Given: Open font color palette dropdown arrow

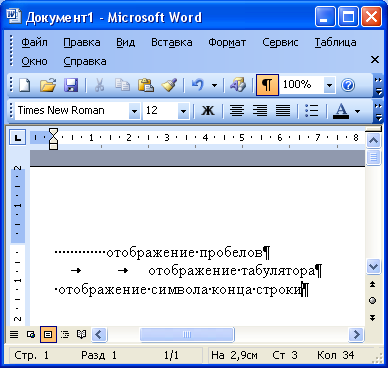Looking at the screenshot, I should (x=358, y=111).
